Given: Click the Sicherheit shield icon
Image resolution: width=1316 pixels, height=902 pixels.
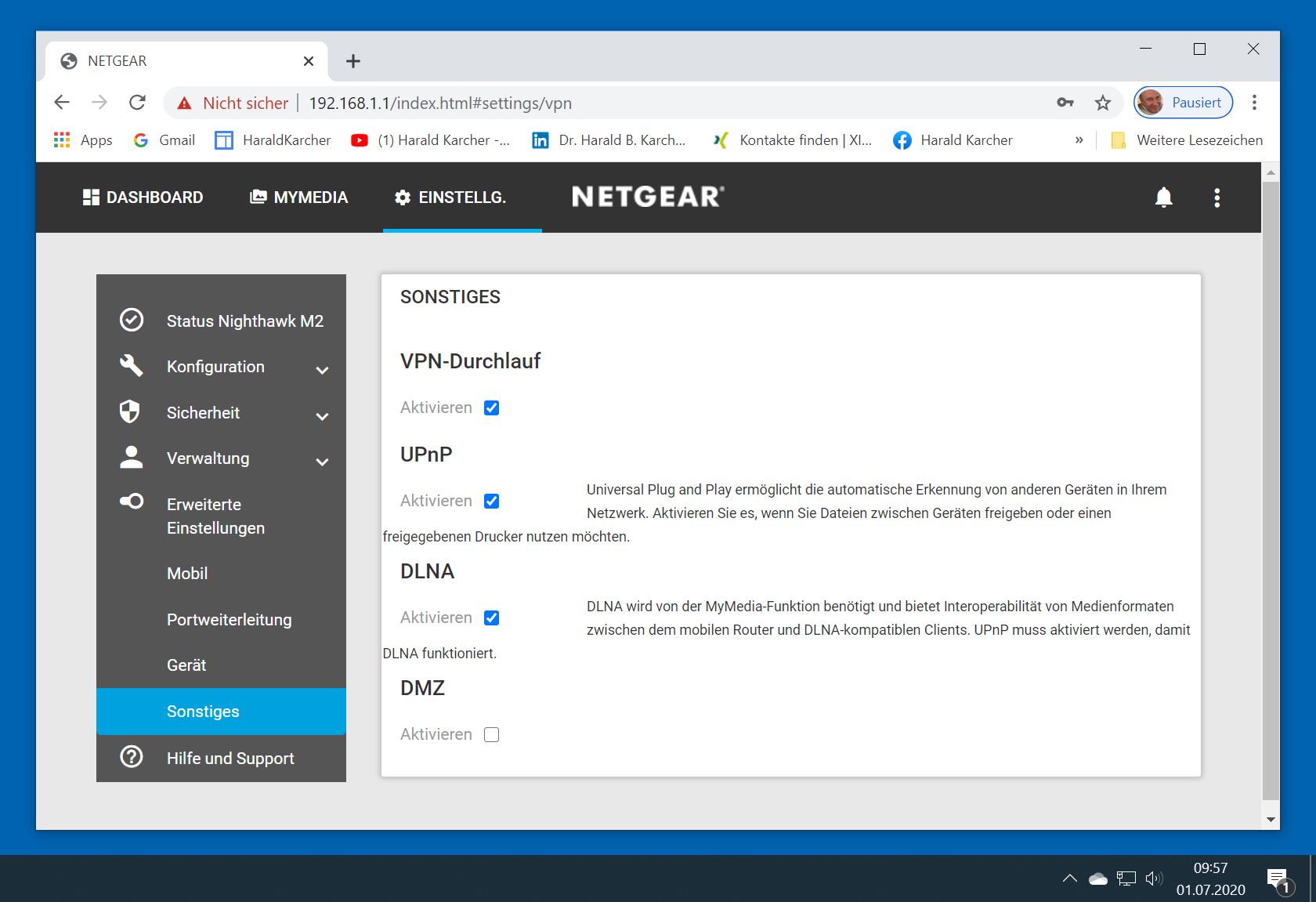Looking at the screenshot, I should click(x=130, y=411).
